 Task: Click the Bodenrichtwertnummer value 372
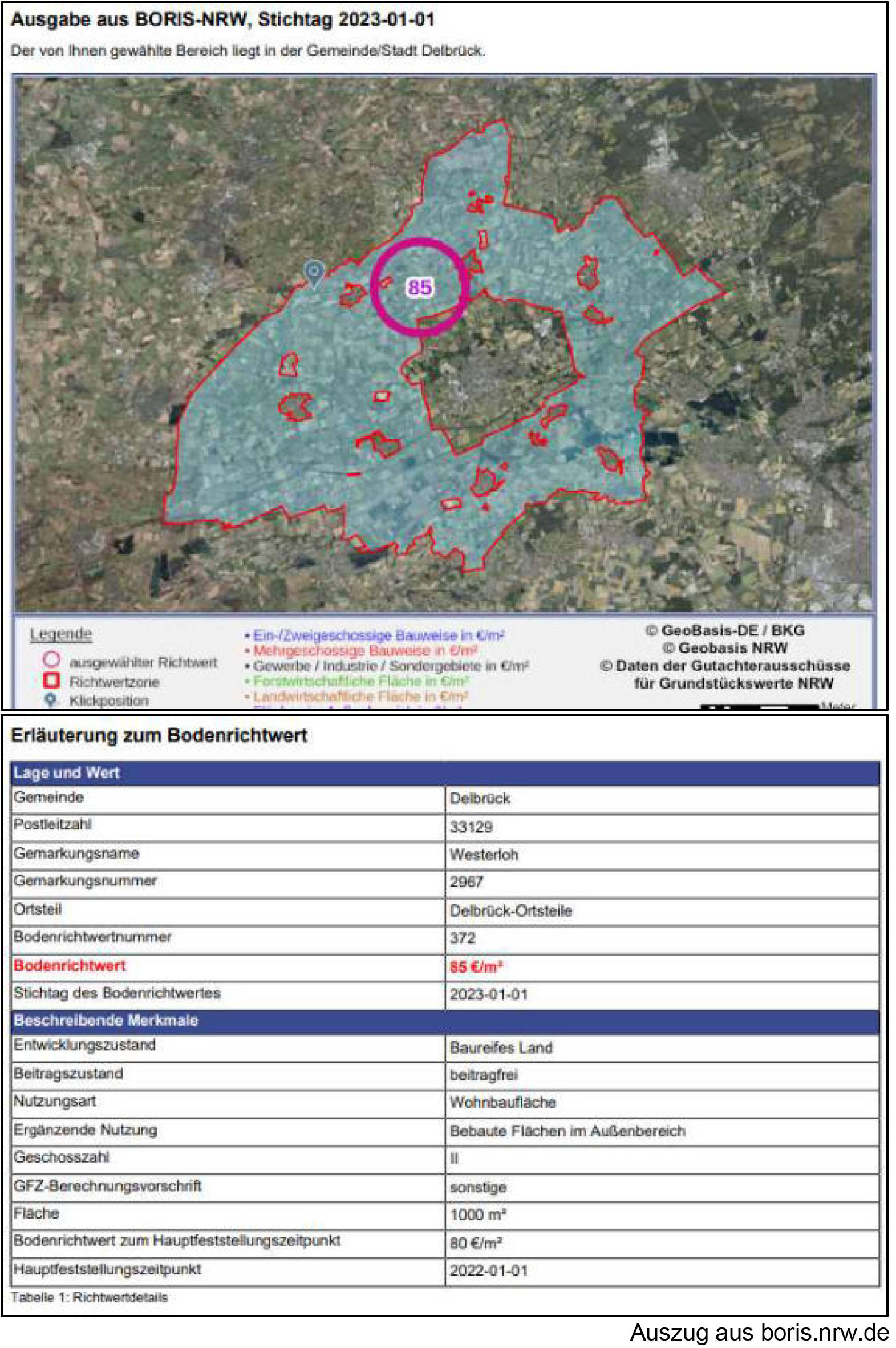pyautogui.click(x=463, y=938)
